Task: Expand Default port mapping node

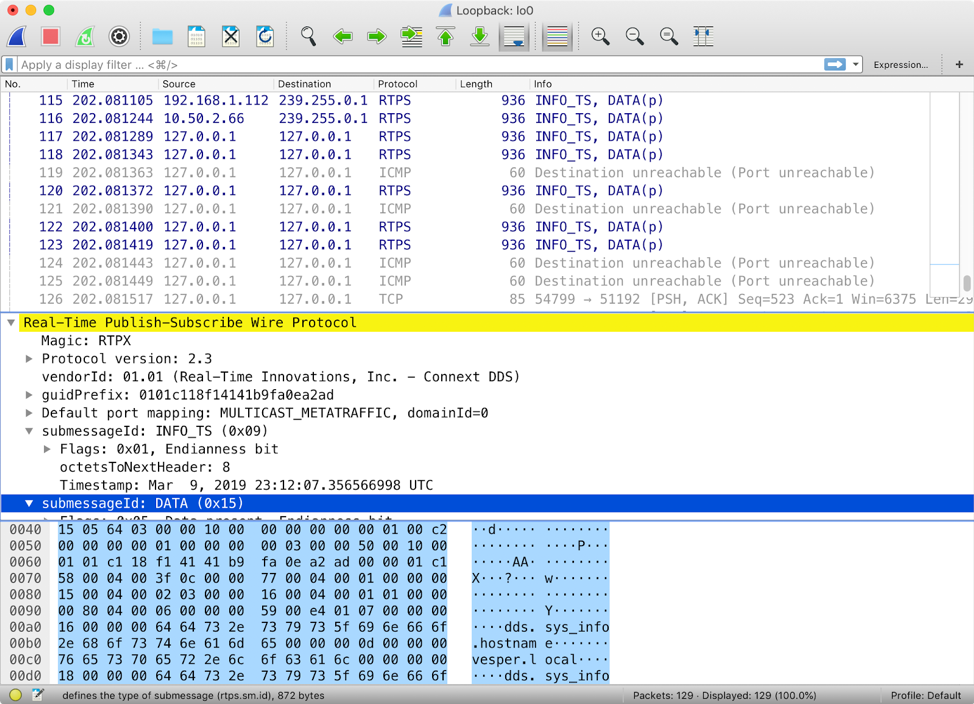Action: (x=29, y=413)
